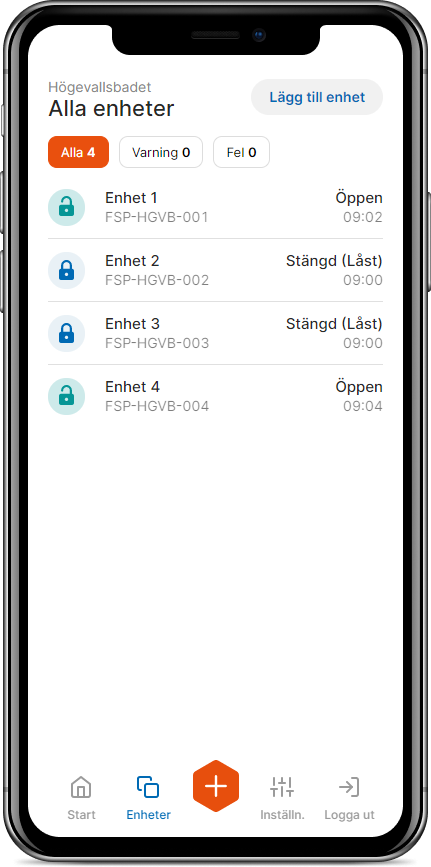Filter by Varning 0 chip
431x867 pixels.
pyautogui.click(x=161, y=152)
